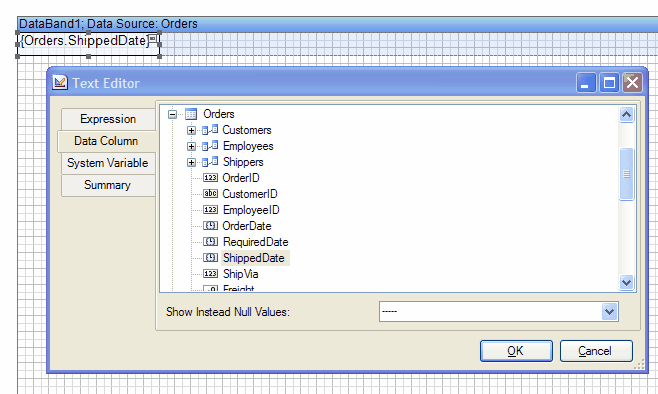Switch to the Summary tab
This screenshot has width=658, height=394.
point(108,185)
